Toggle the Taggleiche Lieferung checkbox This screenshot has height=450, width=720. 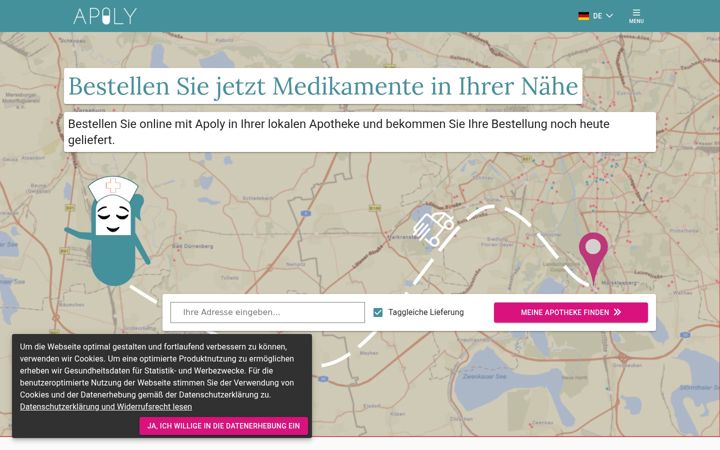coord(377,313)
